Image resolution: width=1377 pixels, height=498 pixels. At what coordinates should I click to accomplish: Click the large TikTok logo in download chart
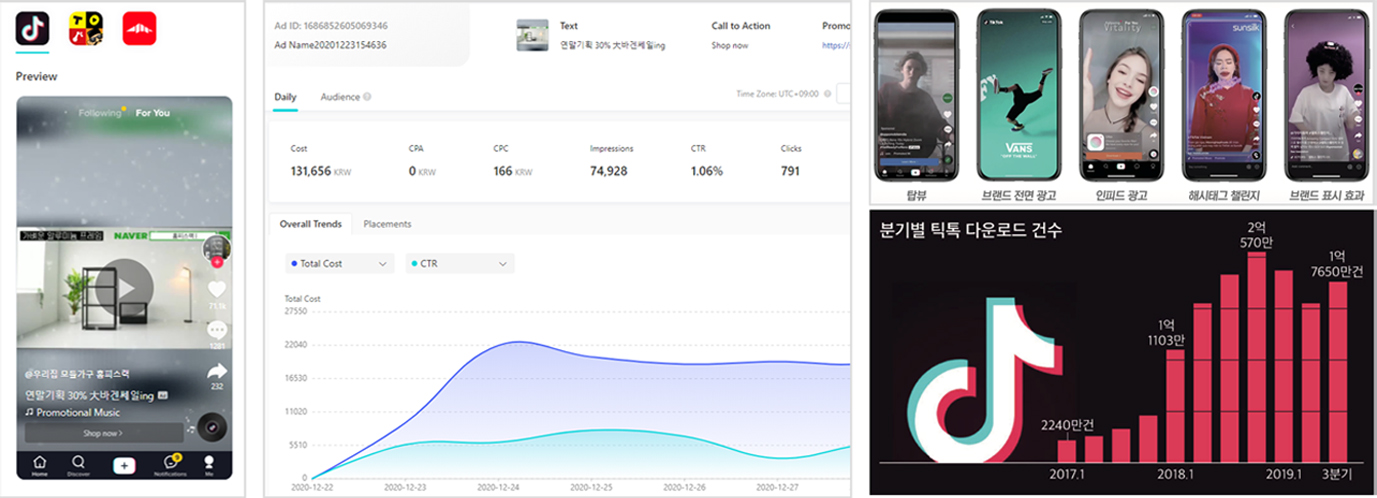coord(985,382)
